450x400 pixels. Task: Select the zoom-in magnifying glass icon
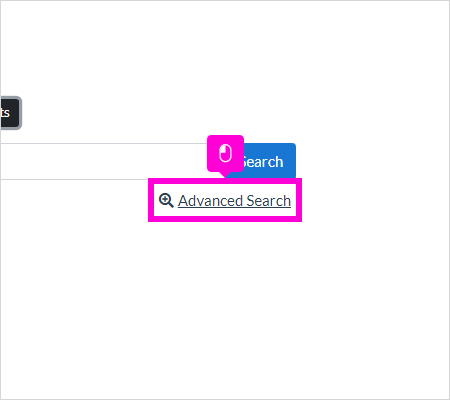pyautogui.click(x=166, y=201)
